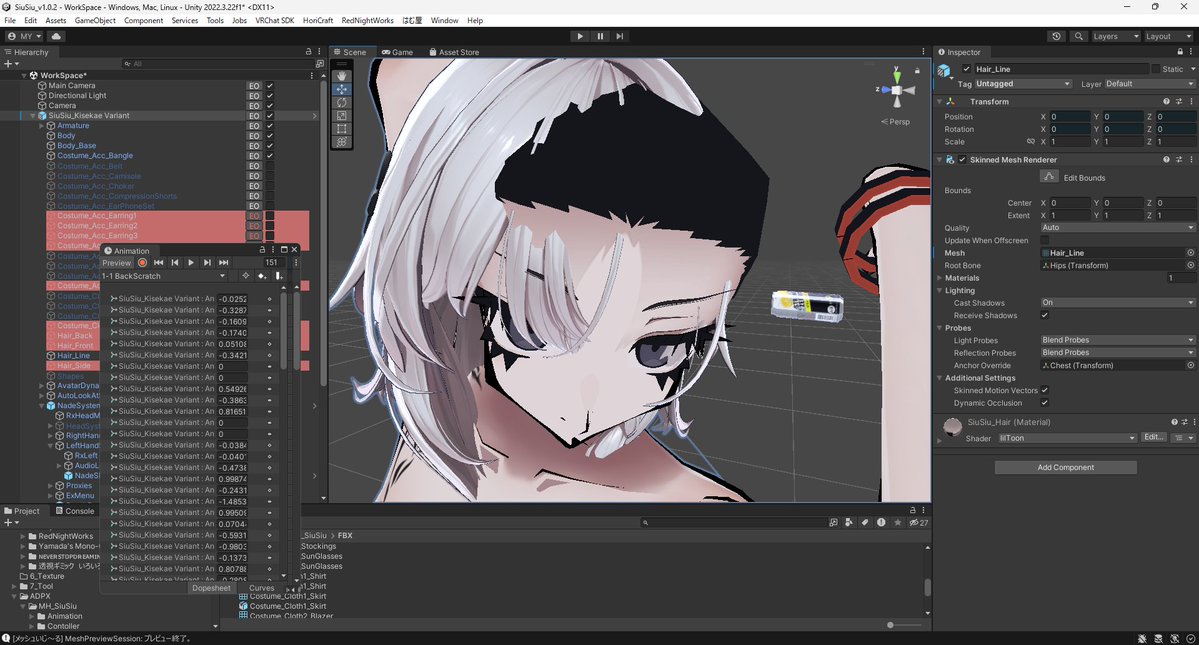Select the Transform tool in Scene toolbar
The height and width of the screenshot is (645, 1199).
[x=342, y=141]
